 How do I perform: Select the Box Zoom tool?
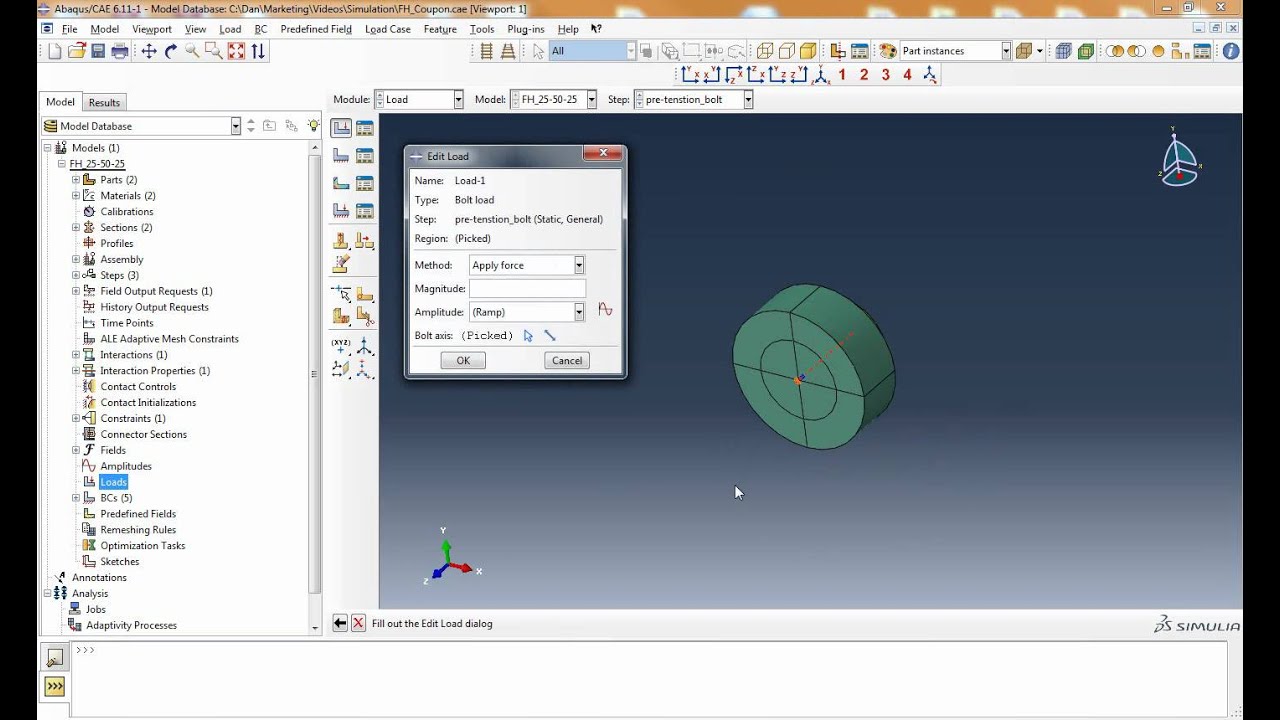(214, 51)
